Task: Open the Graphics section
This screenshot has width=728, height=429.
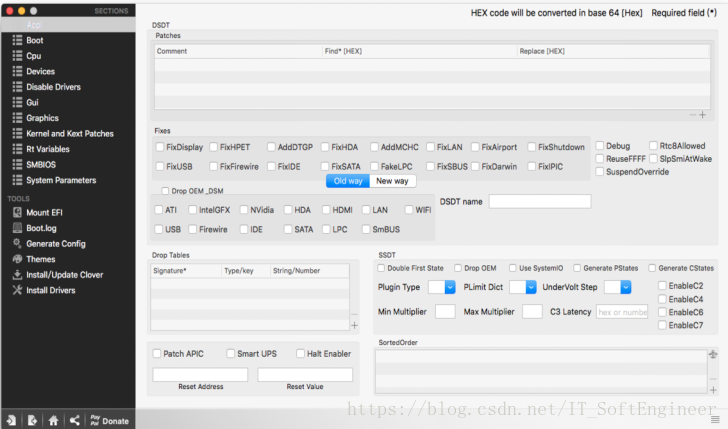Action: [x=42, y=118]
